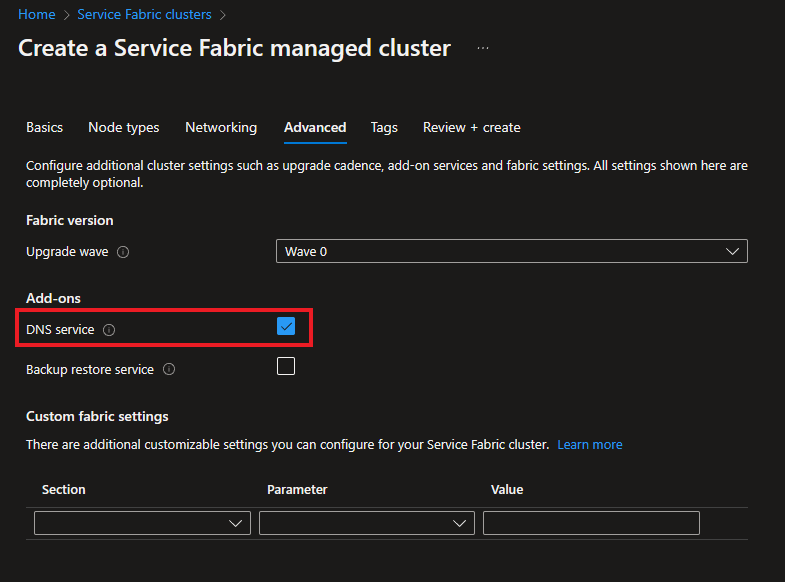
Task: Click the Custom fabric settings heading
Action: pos(97,416)
